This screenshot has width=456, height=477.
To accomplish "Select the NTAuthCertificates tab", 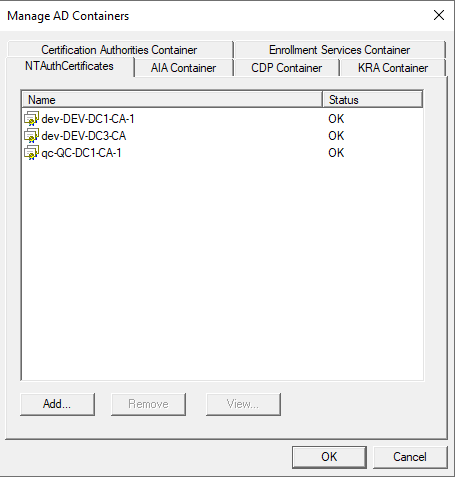I will 69,66.
